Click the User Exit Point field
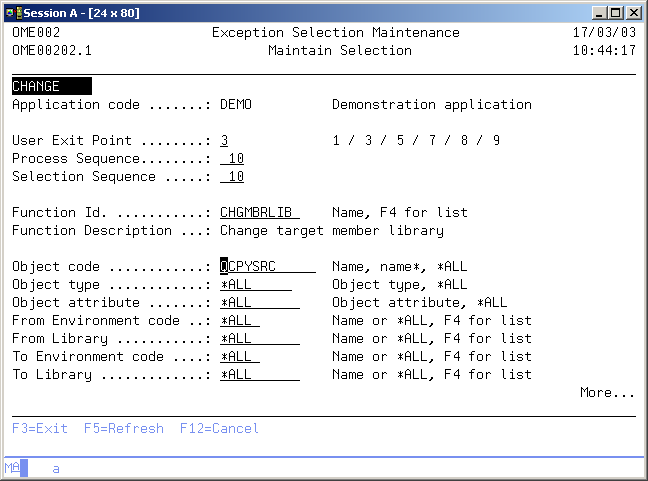Image resolution: width=648 pixels, height=481 pixels. pos(225,141)
